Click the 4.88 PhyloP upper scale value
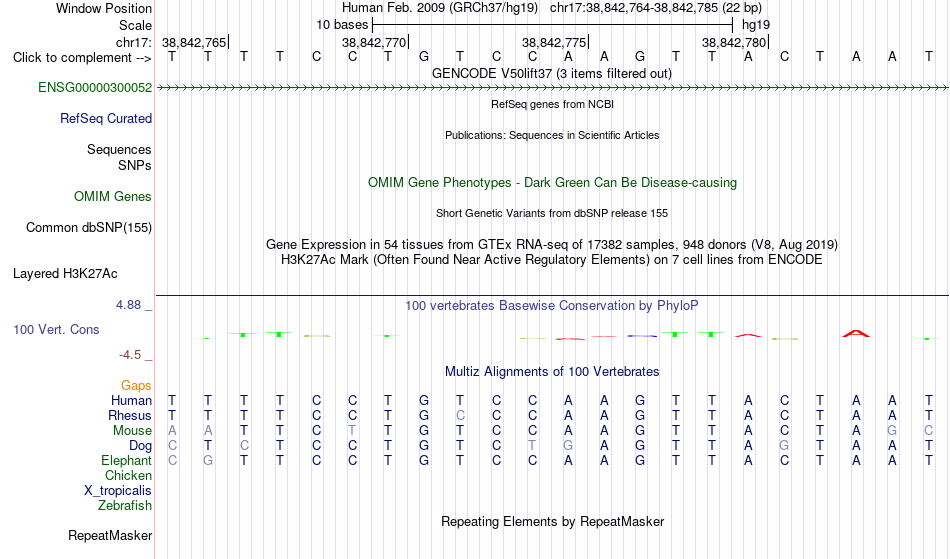This screenshot has height=559, width=950. tap(128, 305)
